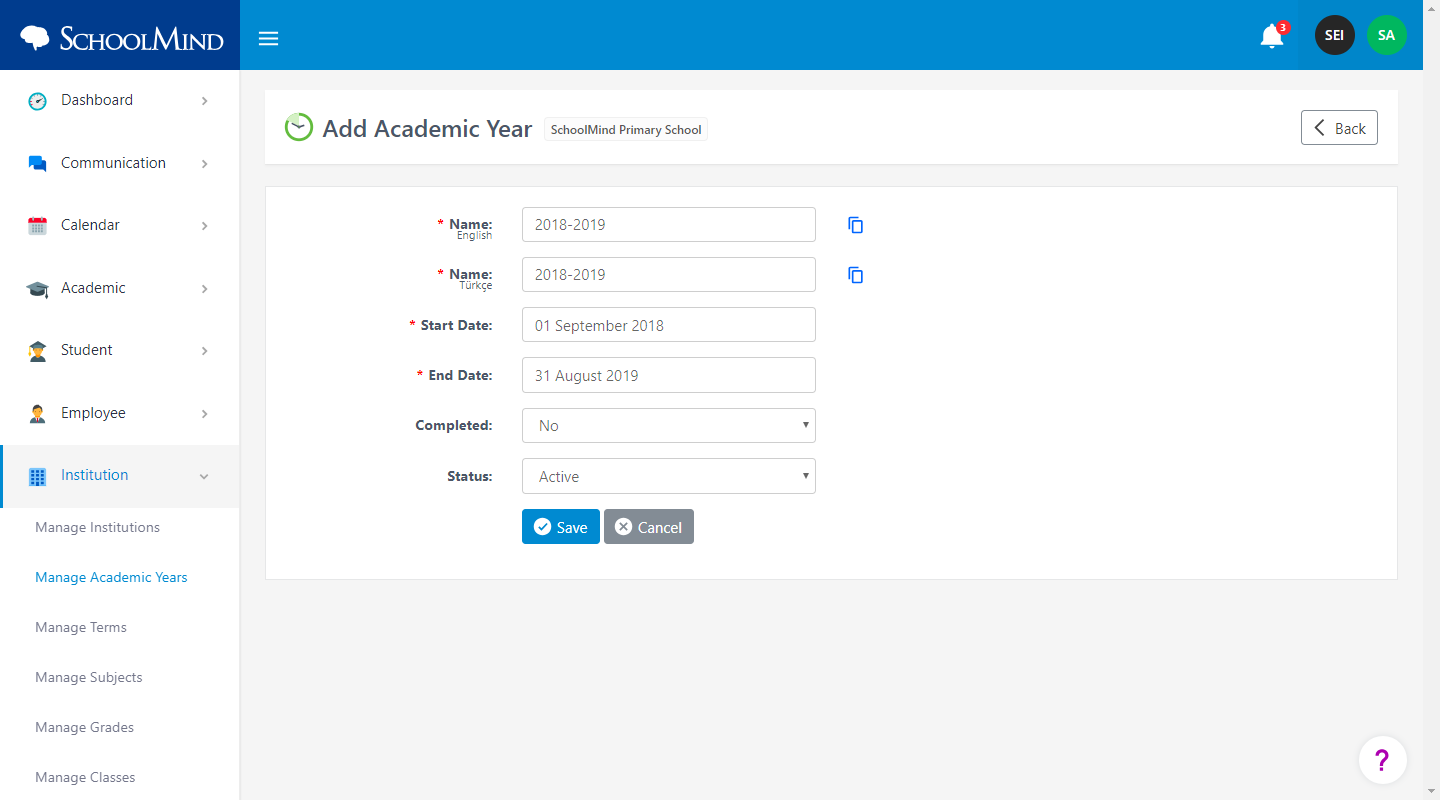Open the Status dropdown

pos(669,476)
